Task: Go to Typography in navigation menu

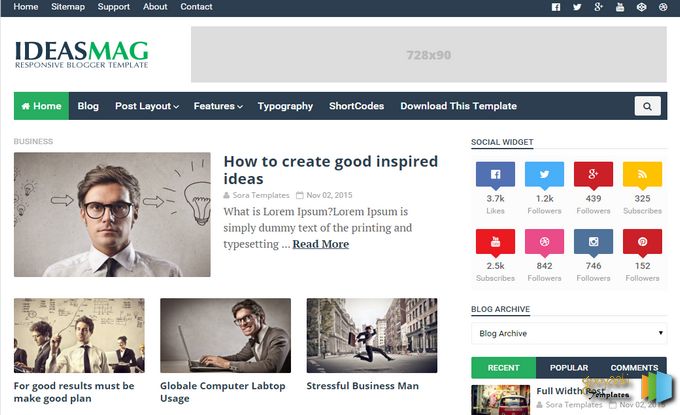Action: pos(285,106)
